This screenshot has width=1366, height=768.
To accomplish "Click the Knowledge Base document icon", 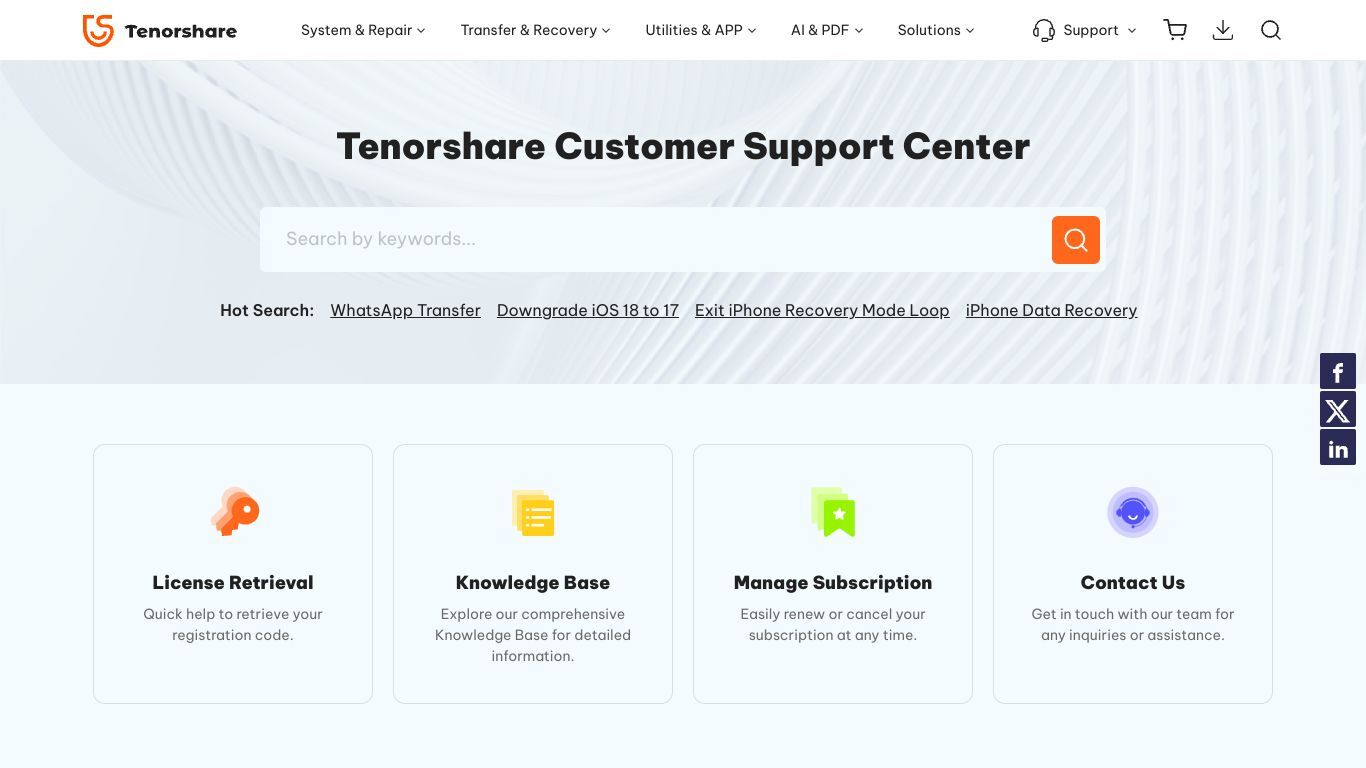I will (x=533, y=512).
